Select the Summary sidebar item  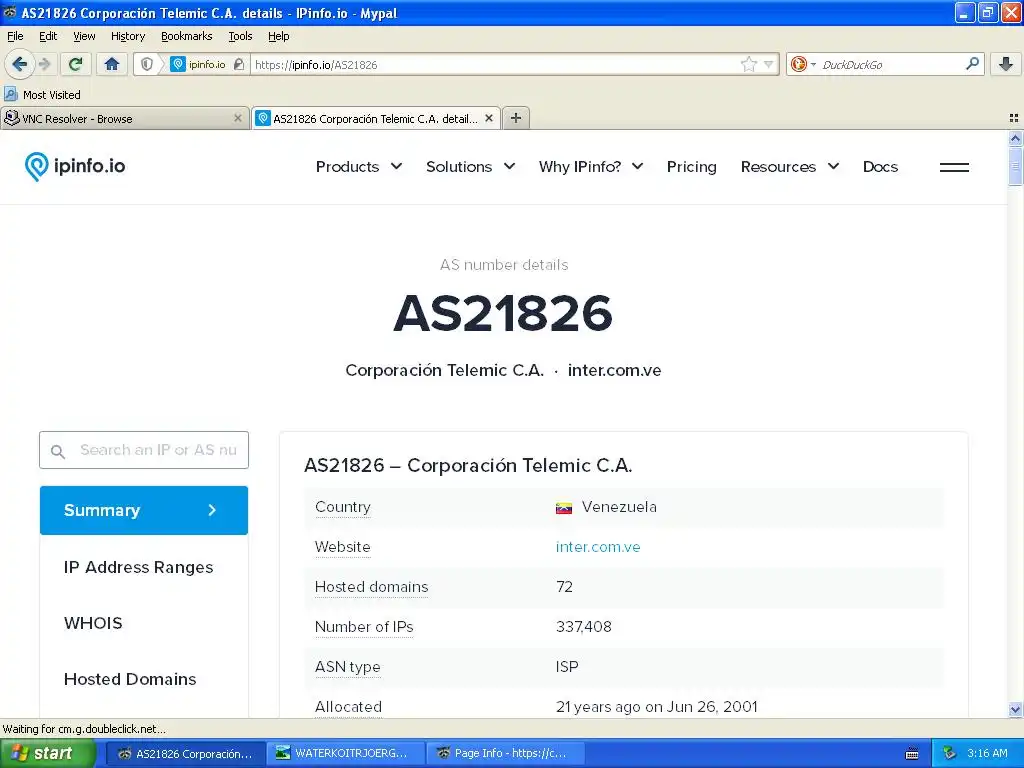(144, 510)
